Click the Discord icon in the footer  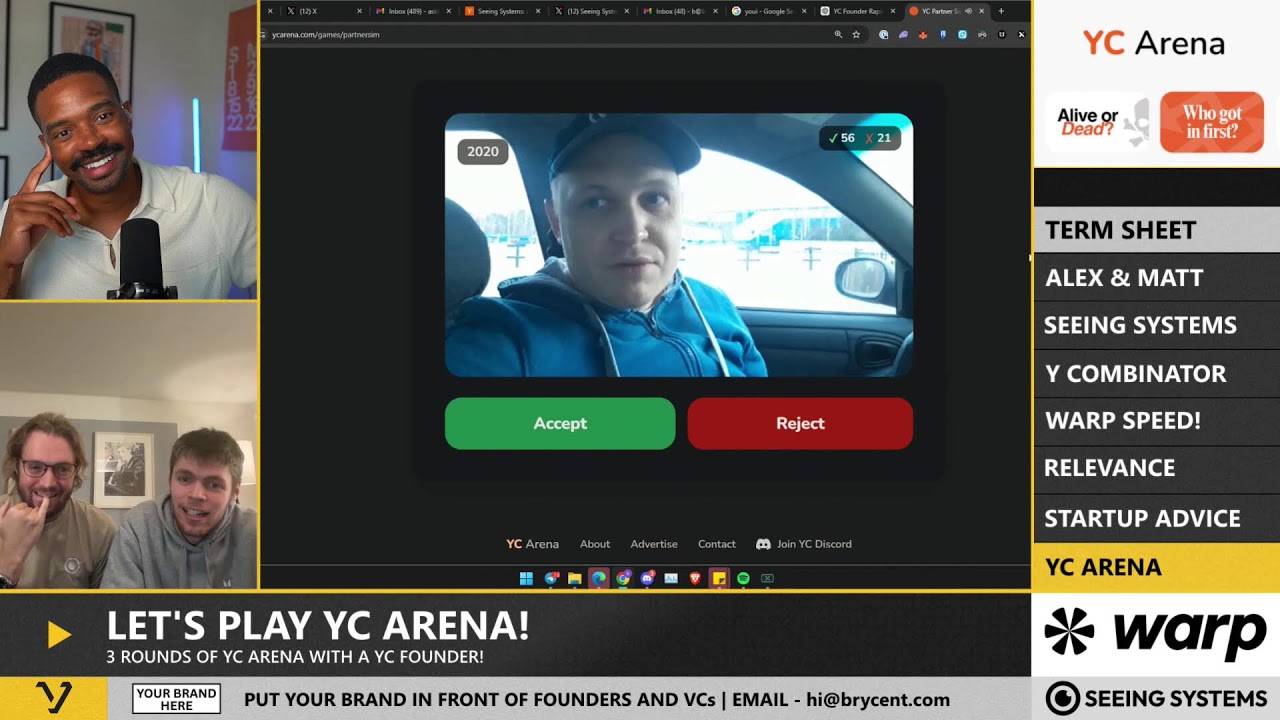(763, 544)
